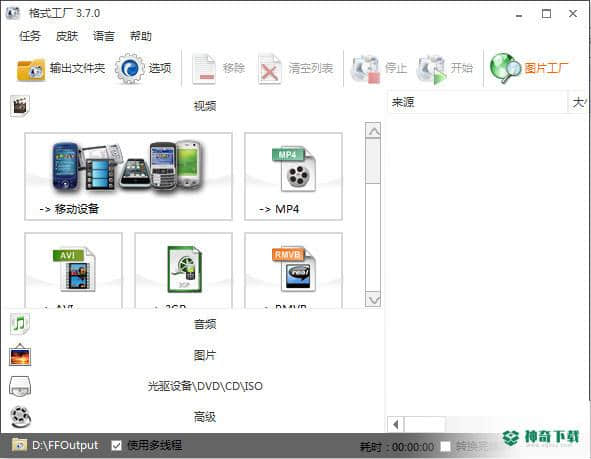Open 选项 options gear icon

coord(130,69)
